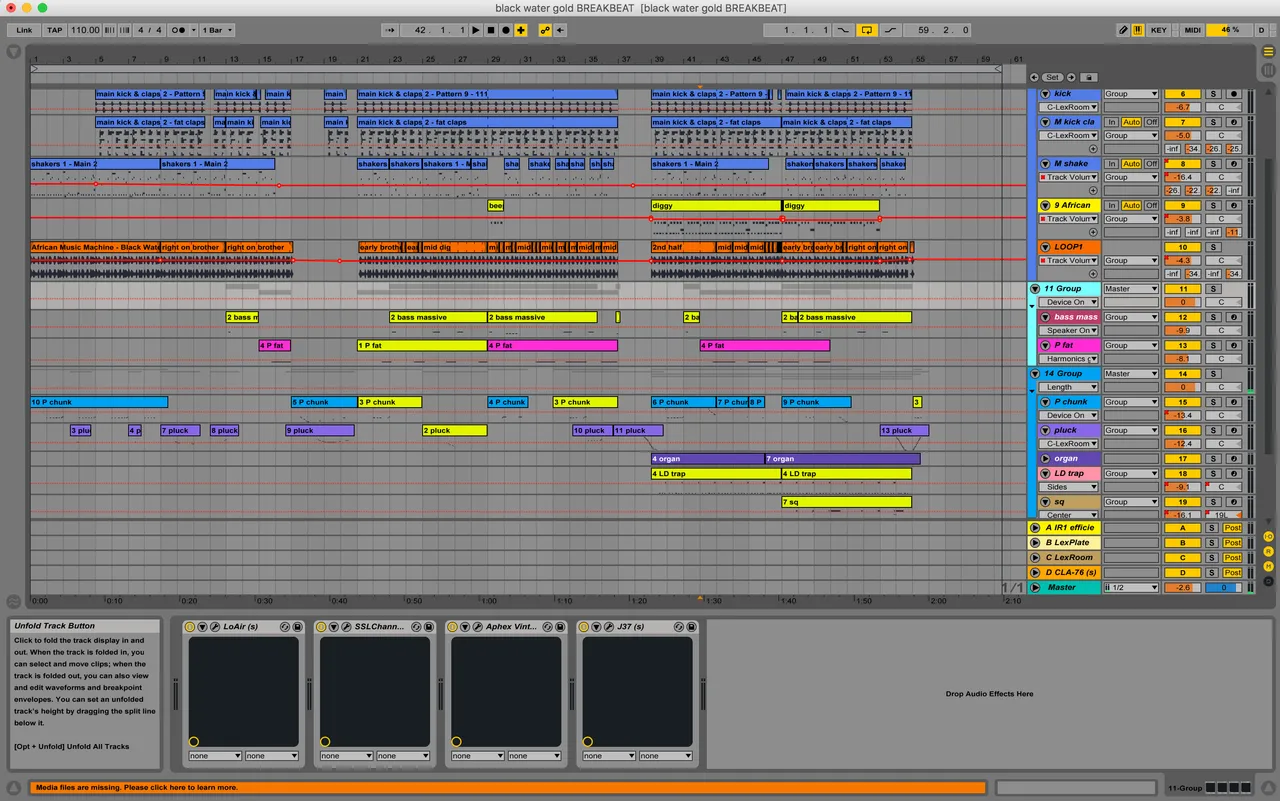Toggle the Metronome button
The height and width of the screenshot is (801, 1280).
coord(178,30)
